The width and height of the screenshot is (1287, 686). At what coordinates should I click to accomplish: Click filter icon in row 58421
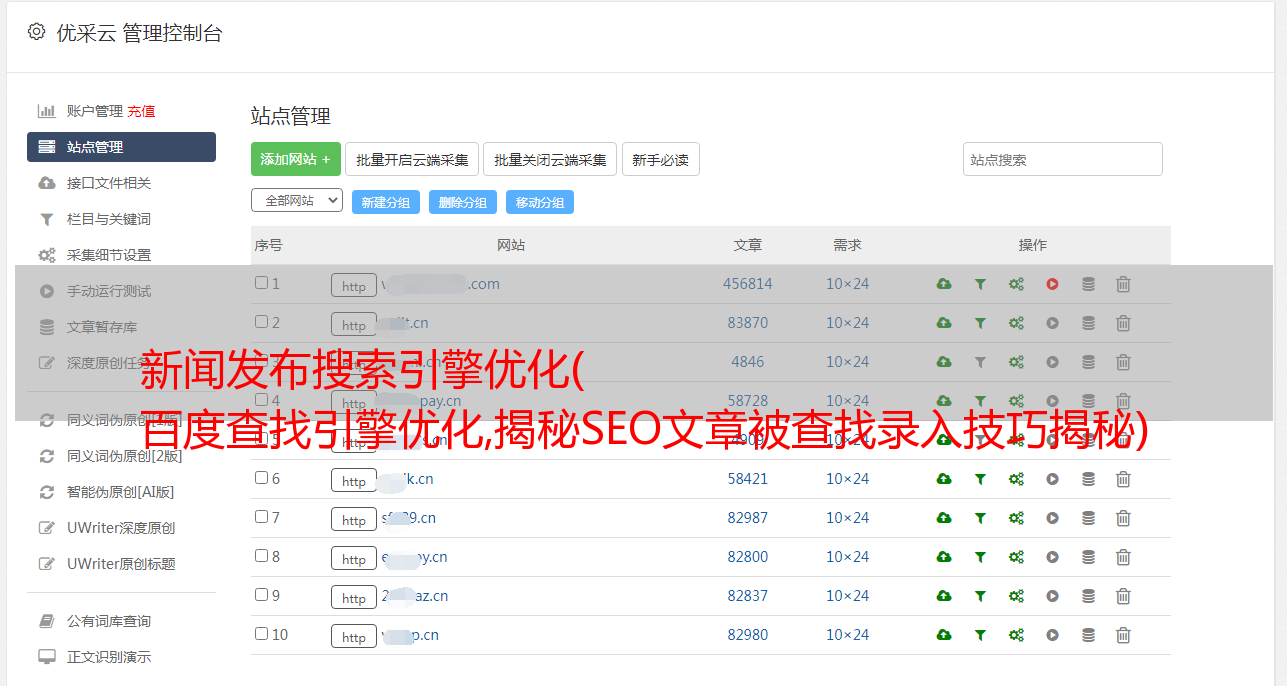coord(980,479)
